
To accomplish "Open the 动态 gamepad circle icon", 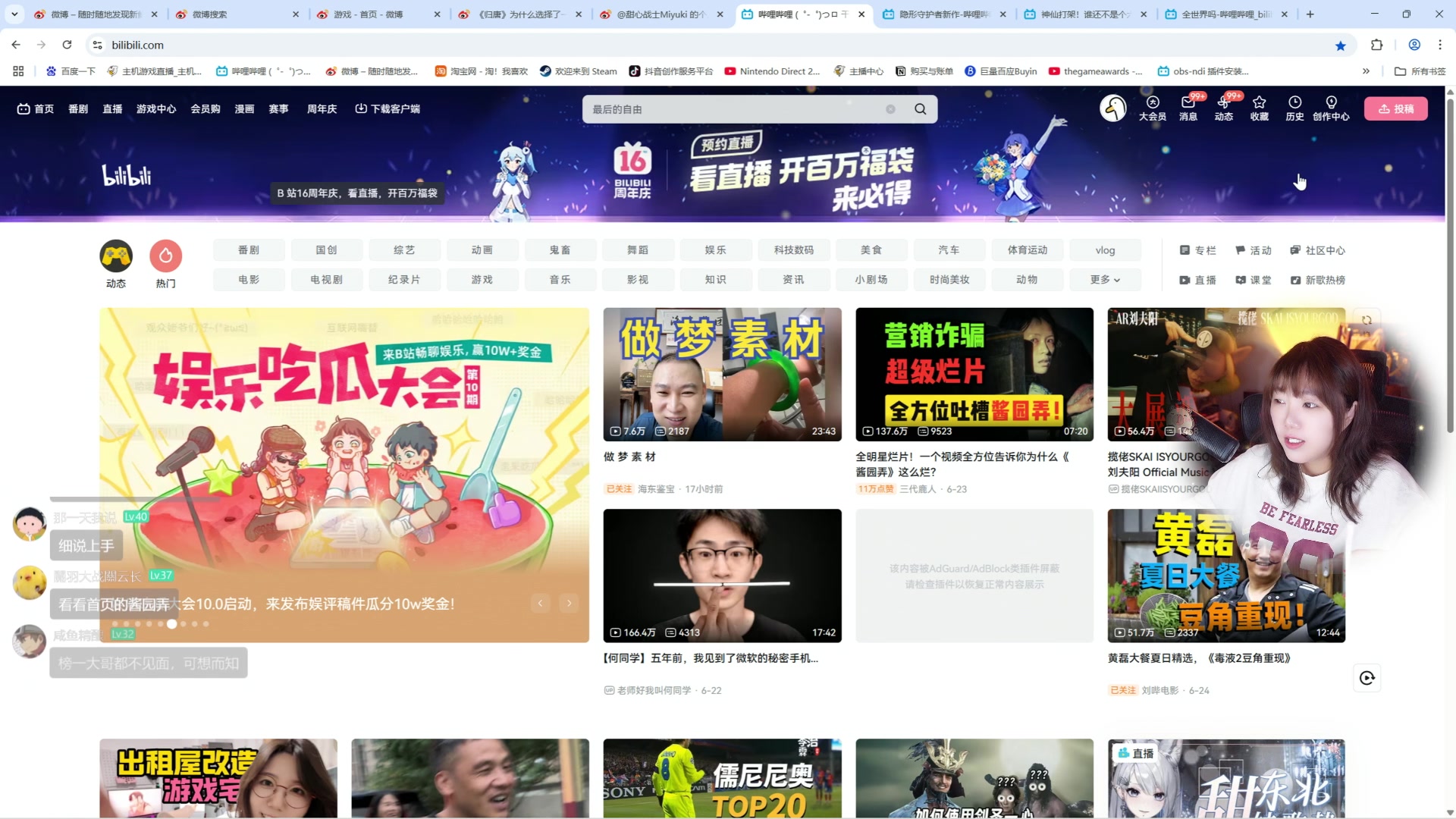I will point(116,256).
